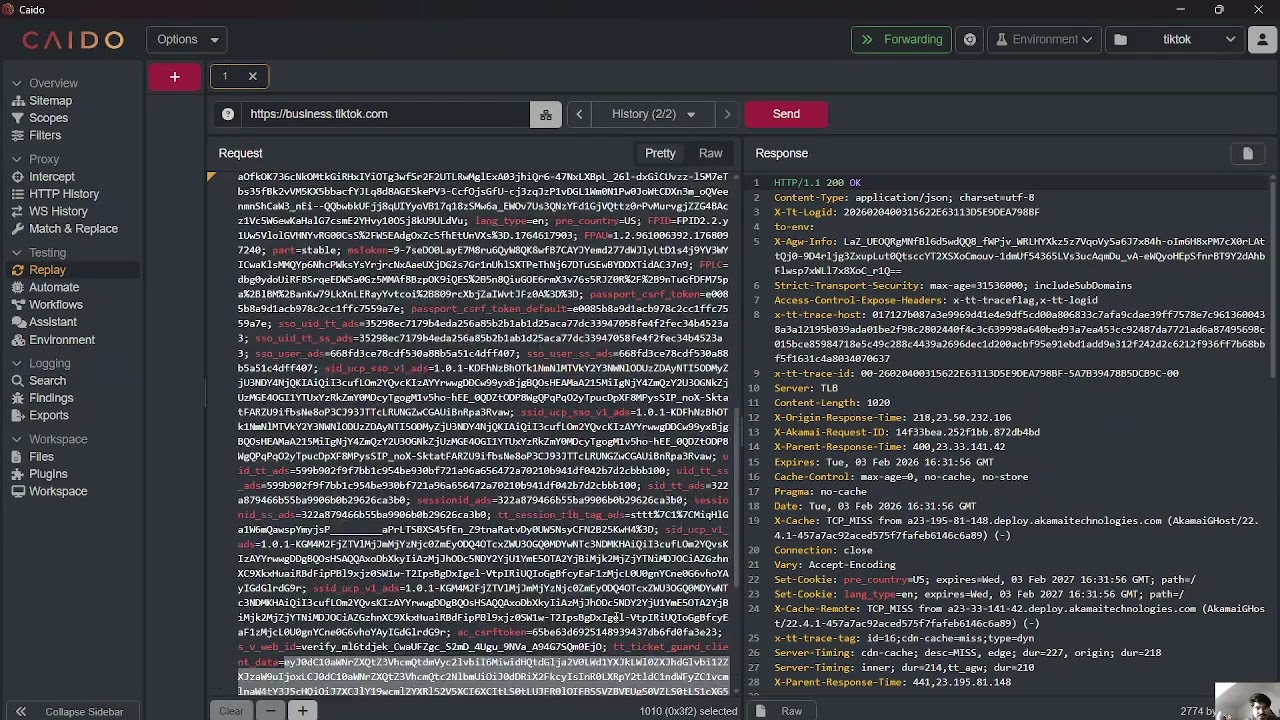Viewport: 1280px width, 720px height.
Task: Open the Environment sidebar page
Action: 62,340
